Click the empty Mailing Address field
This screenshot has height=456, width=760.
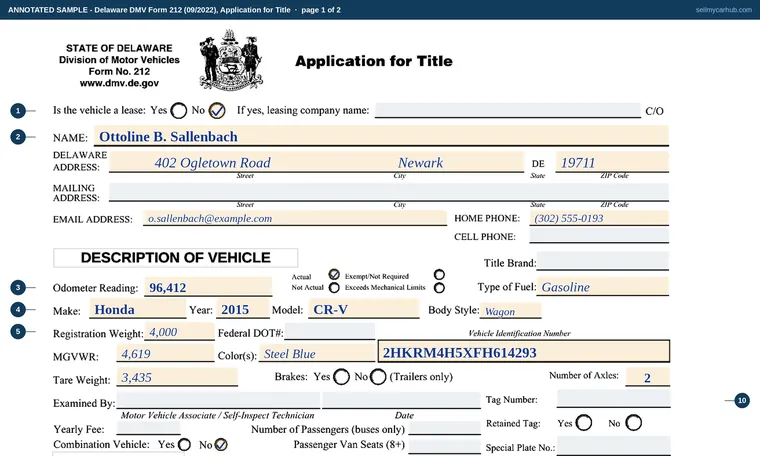point(389,192)
